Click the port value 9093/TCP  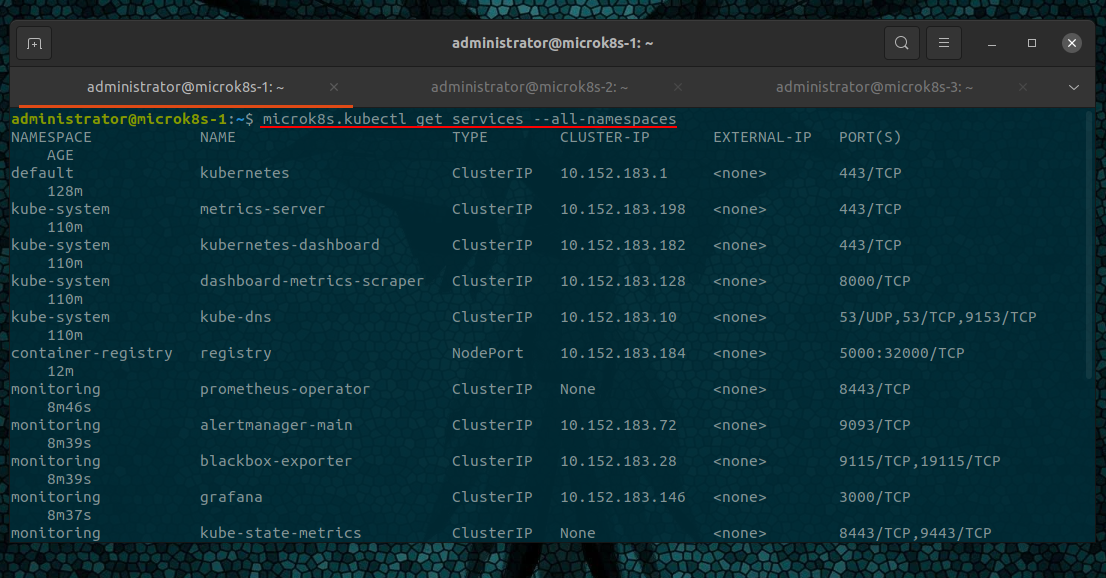875,425
